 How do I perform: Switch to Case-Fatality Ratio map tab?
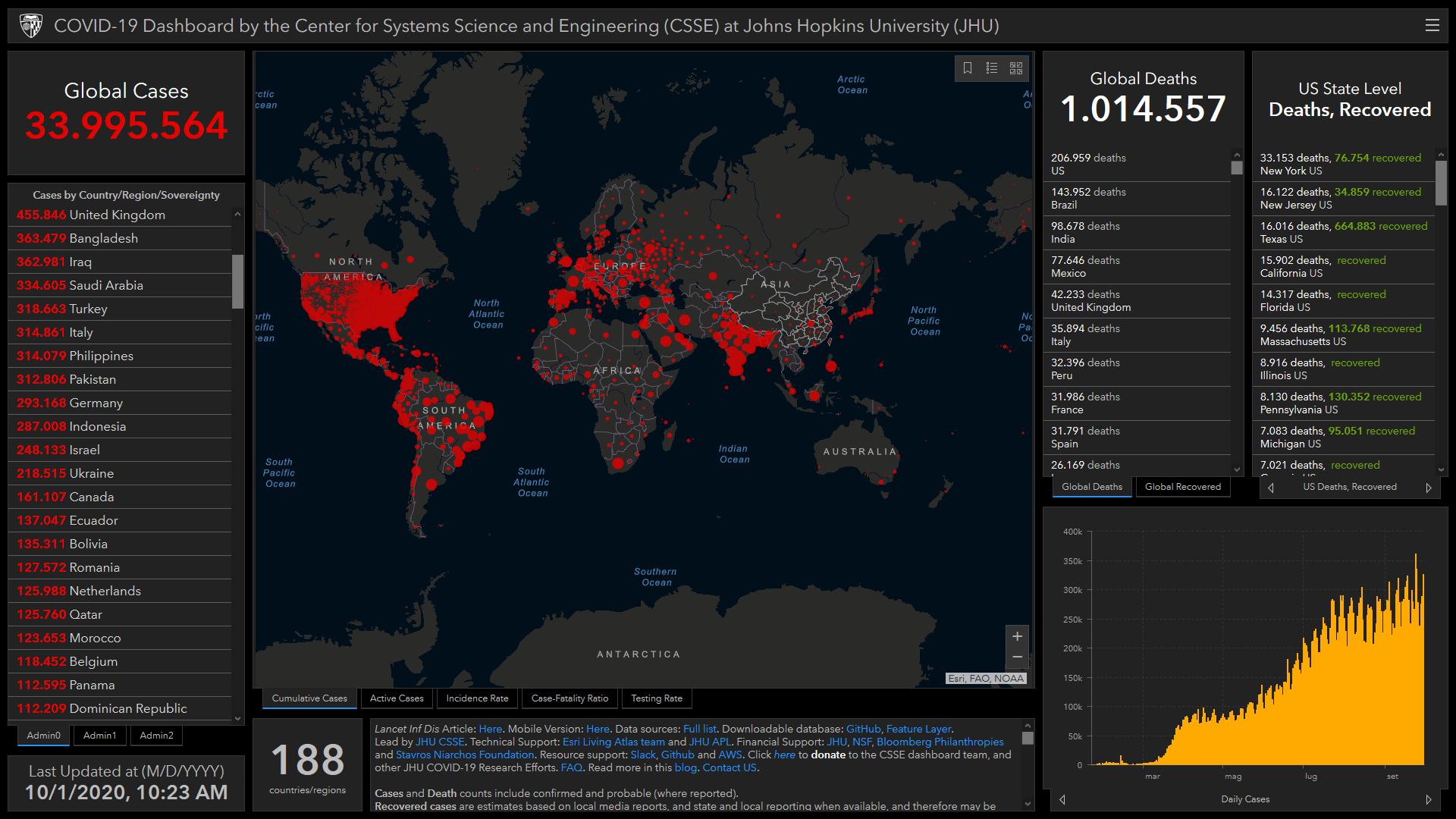tap(570, 698)
